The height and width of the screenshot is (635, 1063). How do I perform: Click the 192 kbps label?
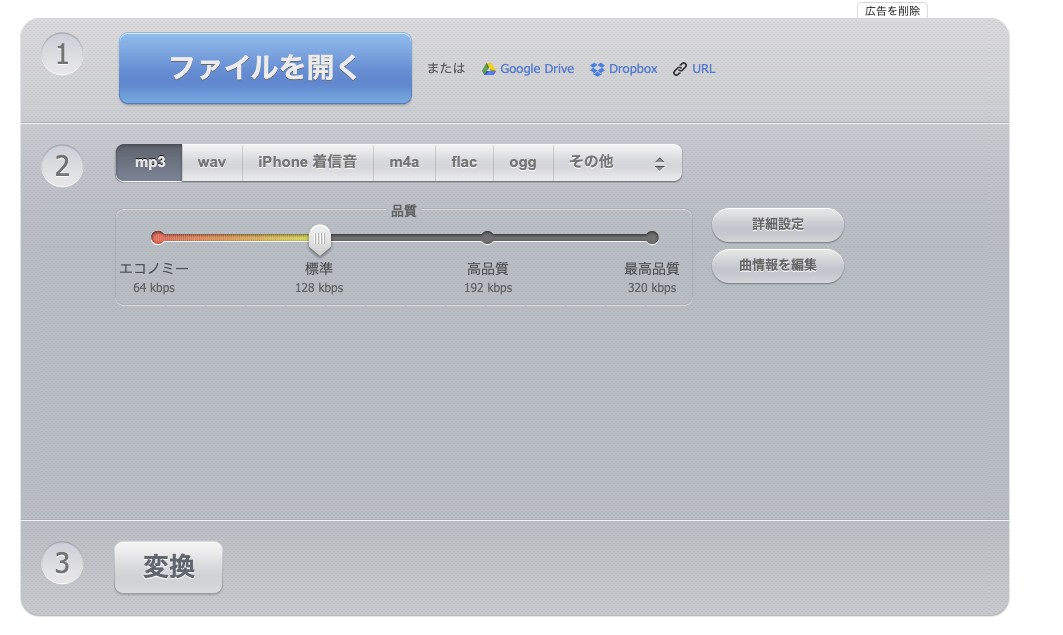(488, 288)
